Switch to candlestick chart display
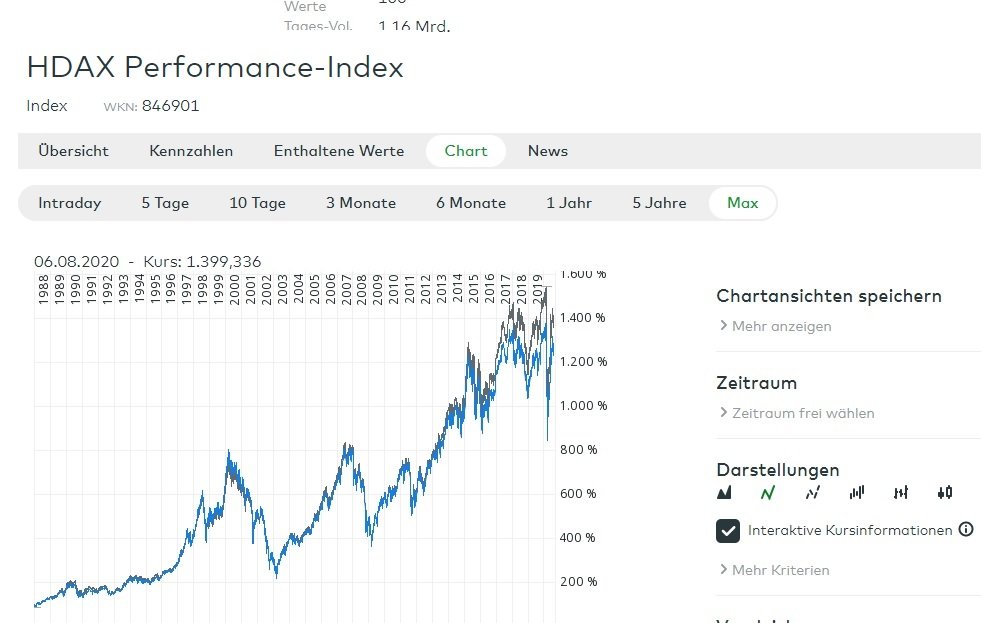This screenshot has height=623, width=981. coord(945,492)
